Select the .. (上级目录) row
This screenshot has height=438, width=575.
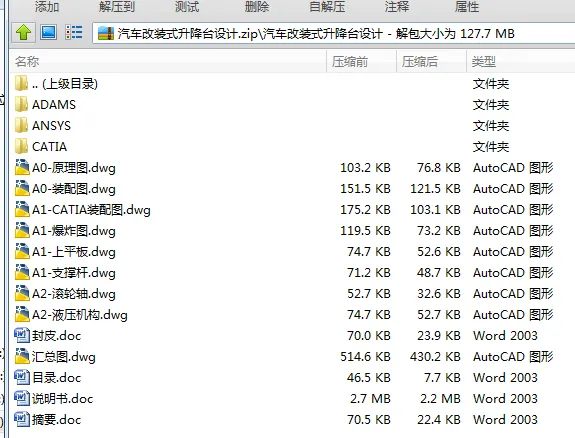293,84
